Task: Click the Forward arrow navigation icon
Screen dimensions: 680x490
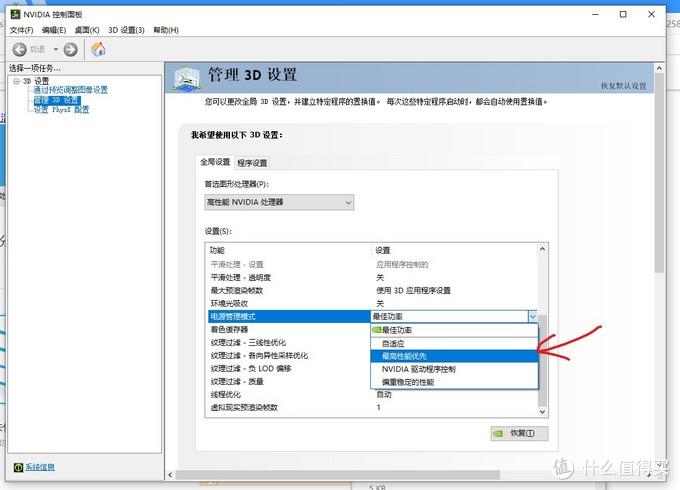Action: [70, 49]
